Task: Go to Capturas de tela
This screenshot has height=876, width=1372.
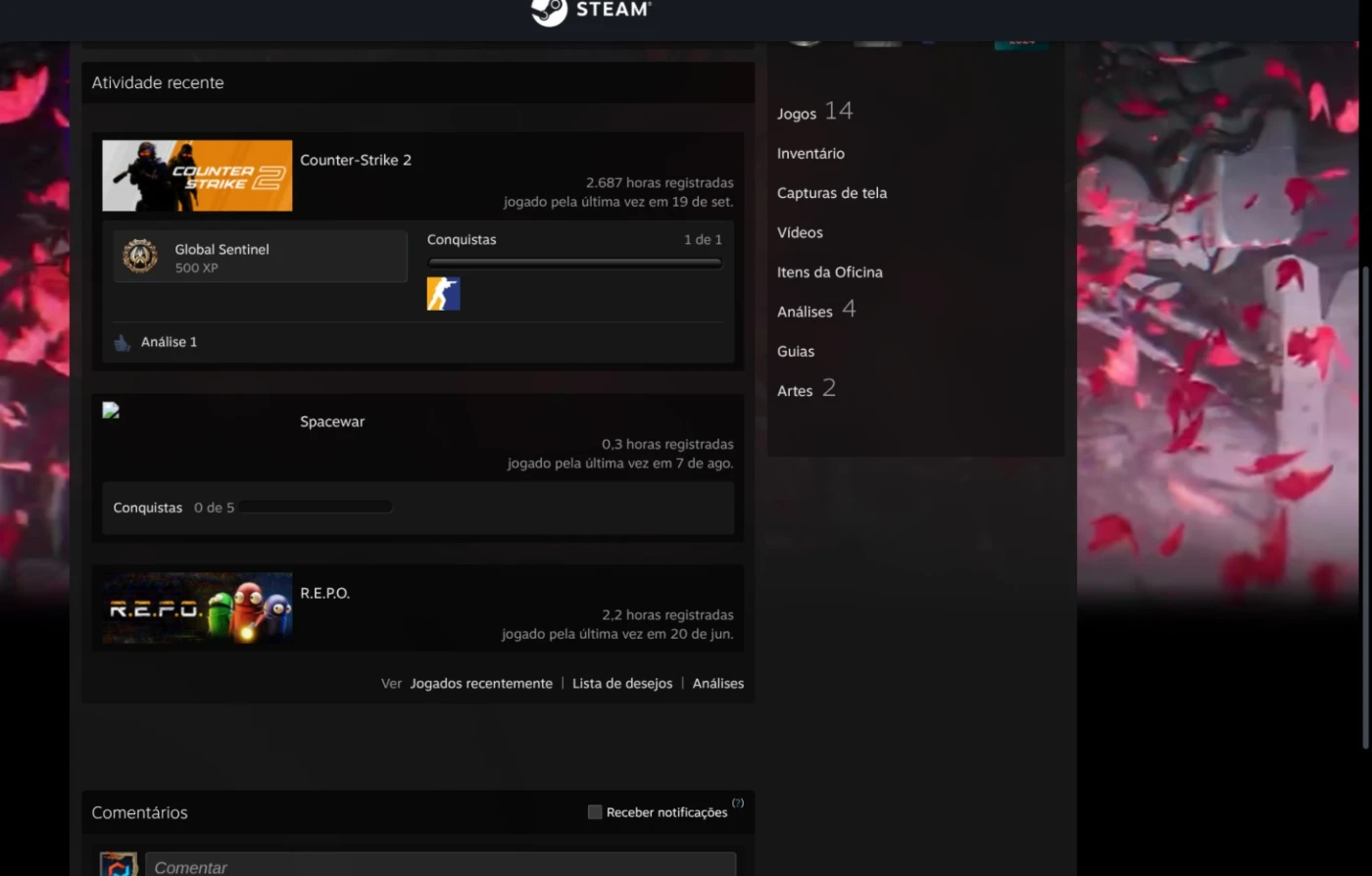Action: coord(831,193)
